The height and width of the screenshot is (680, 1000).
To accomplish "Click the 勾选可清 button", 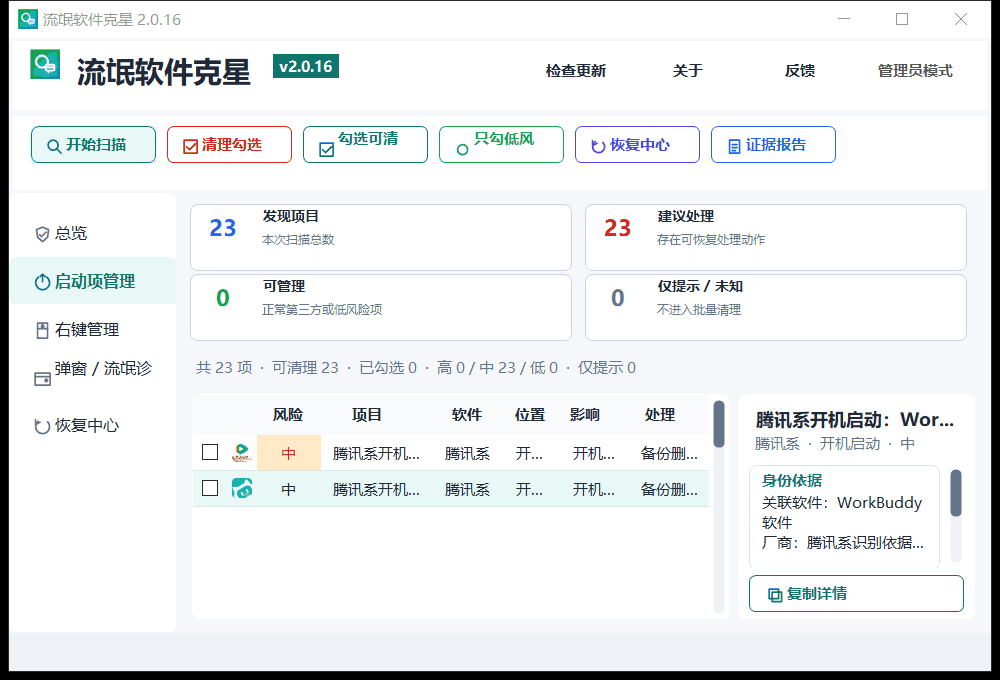I will point(365,145).
